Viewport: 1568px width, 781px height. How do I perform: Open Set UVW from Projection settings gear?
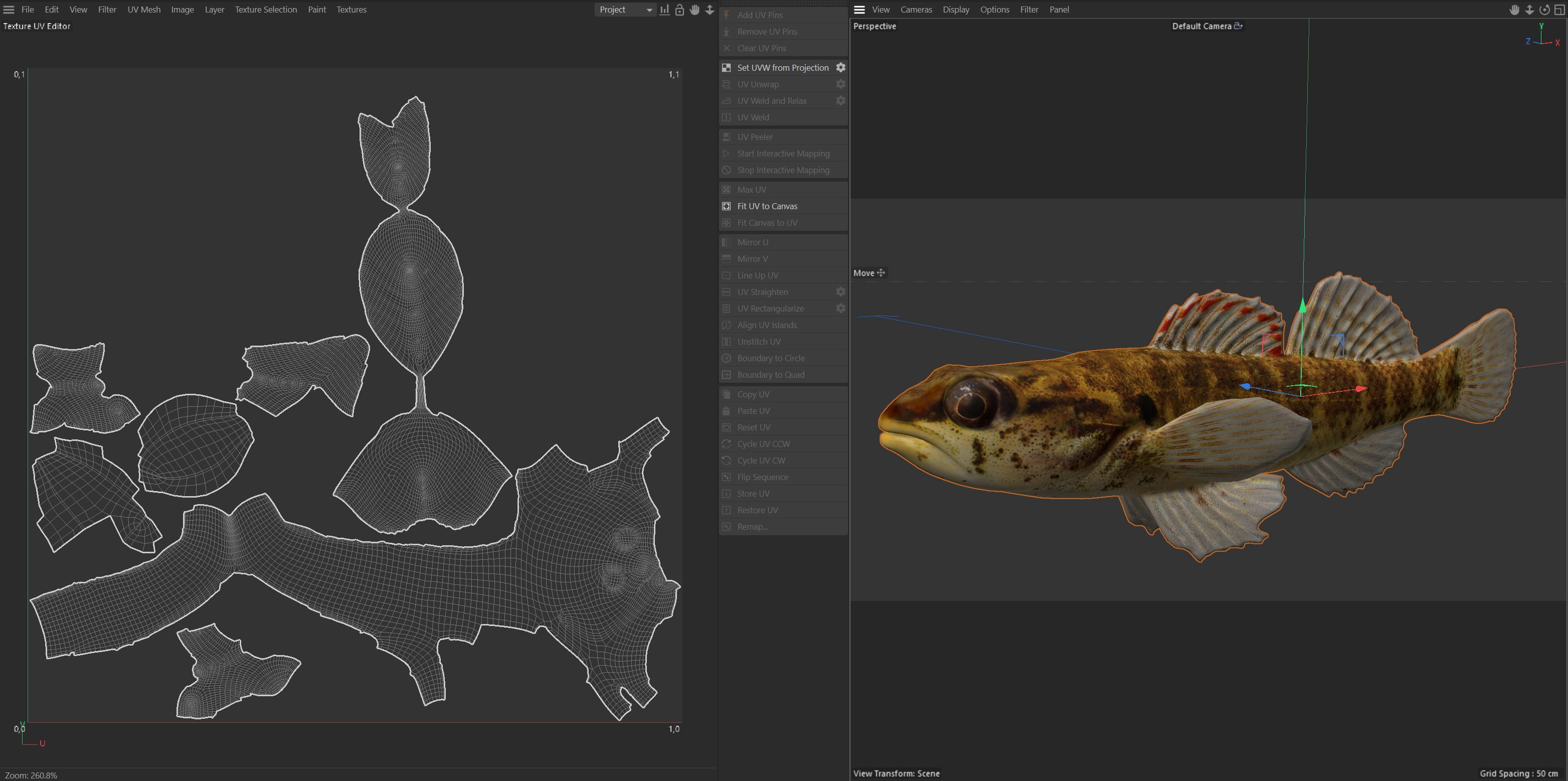(840, 68)
